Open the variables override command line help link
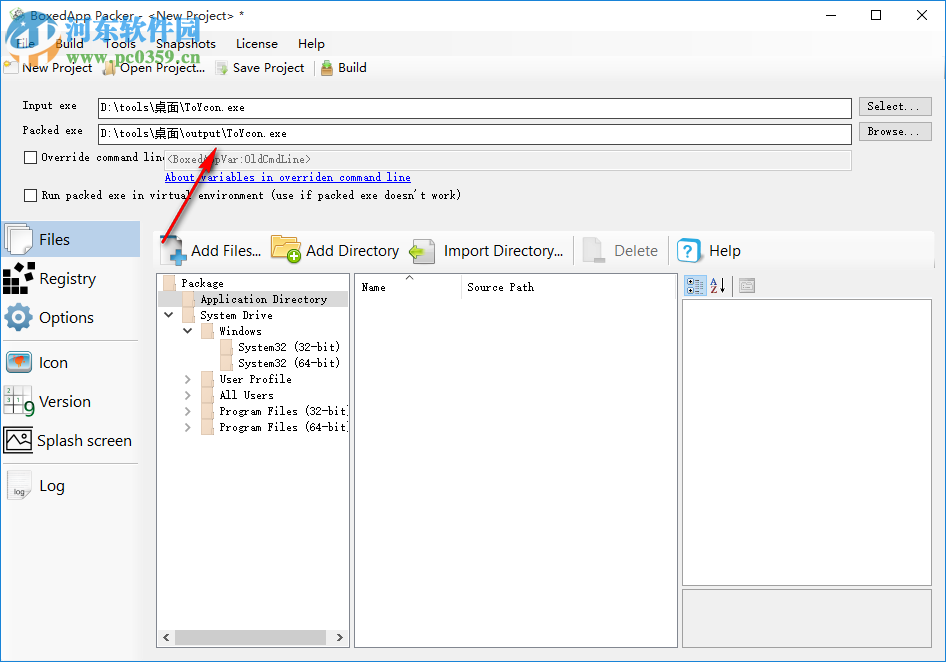Screen dimensions: 946x662 (x=287, y=177)
